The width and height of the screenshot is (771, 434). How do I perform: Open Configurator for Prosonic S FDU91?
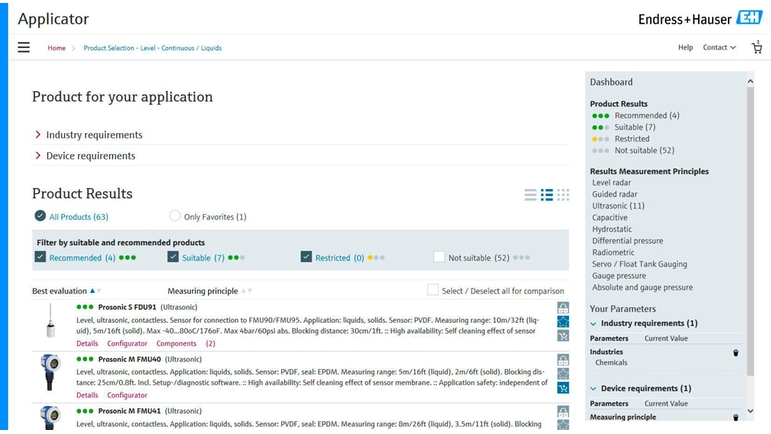pos(127,344)
